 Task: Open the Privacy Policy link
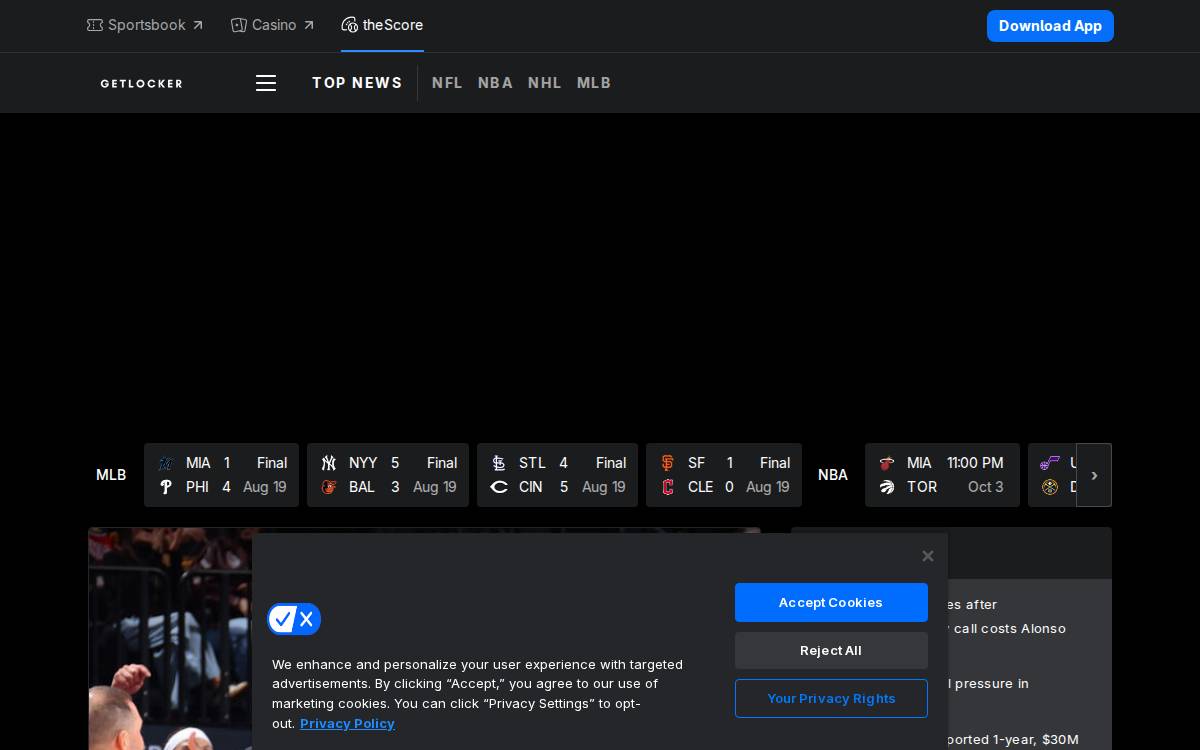[347, 723]
